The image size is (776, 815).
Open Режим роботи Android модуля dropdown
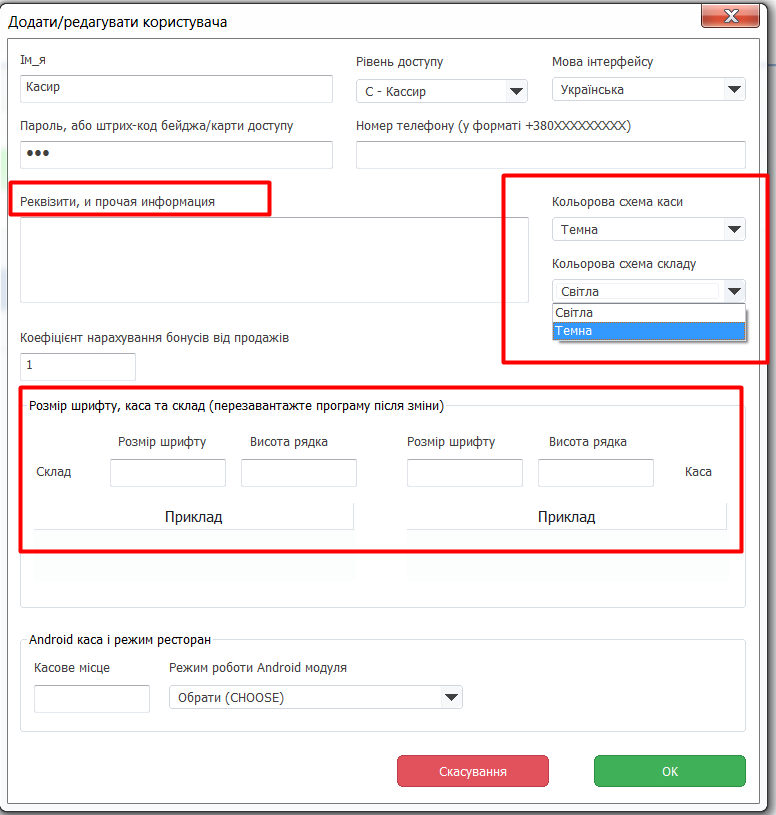click(x=315, y=697)
